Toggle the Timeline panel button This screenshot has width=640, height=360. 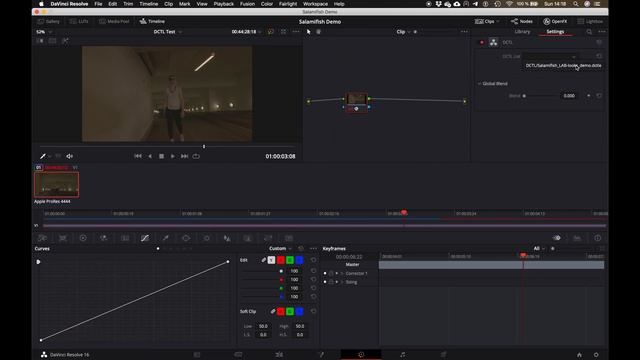pos(152,21)
